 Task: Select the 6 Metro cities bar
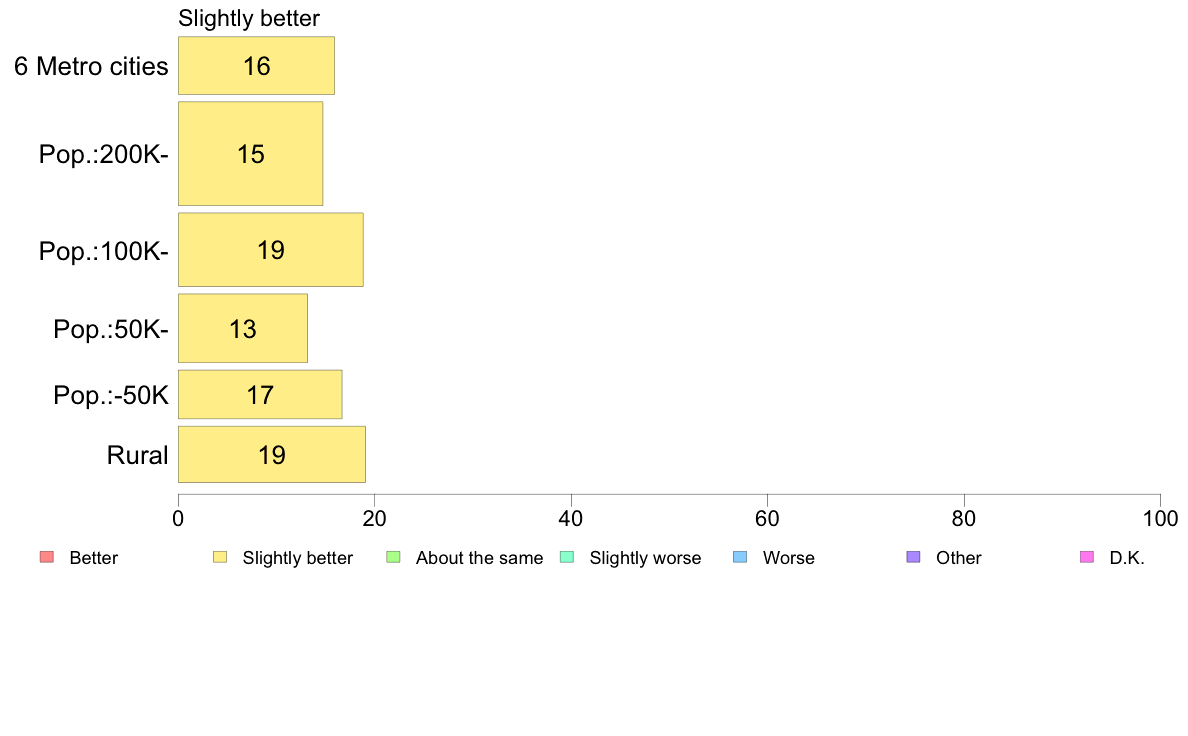256,66
